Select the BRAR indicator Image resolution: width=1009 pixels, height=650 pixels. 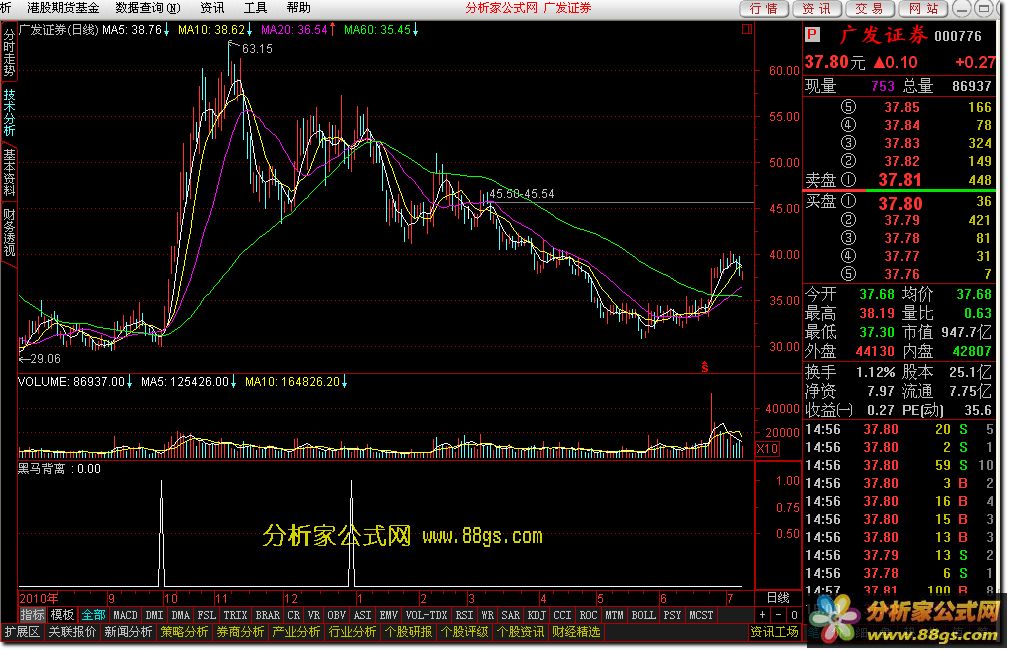tap(268, 615)
